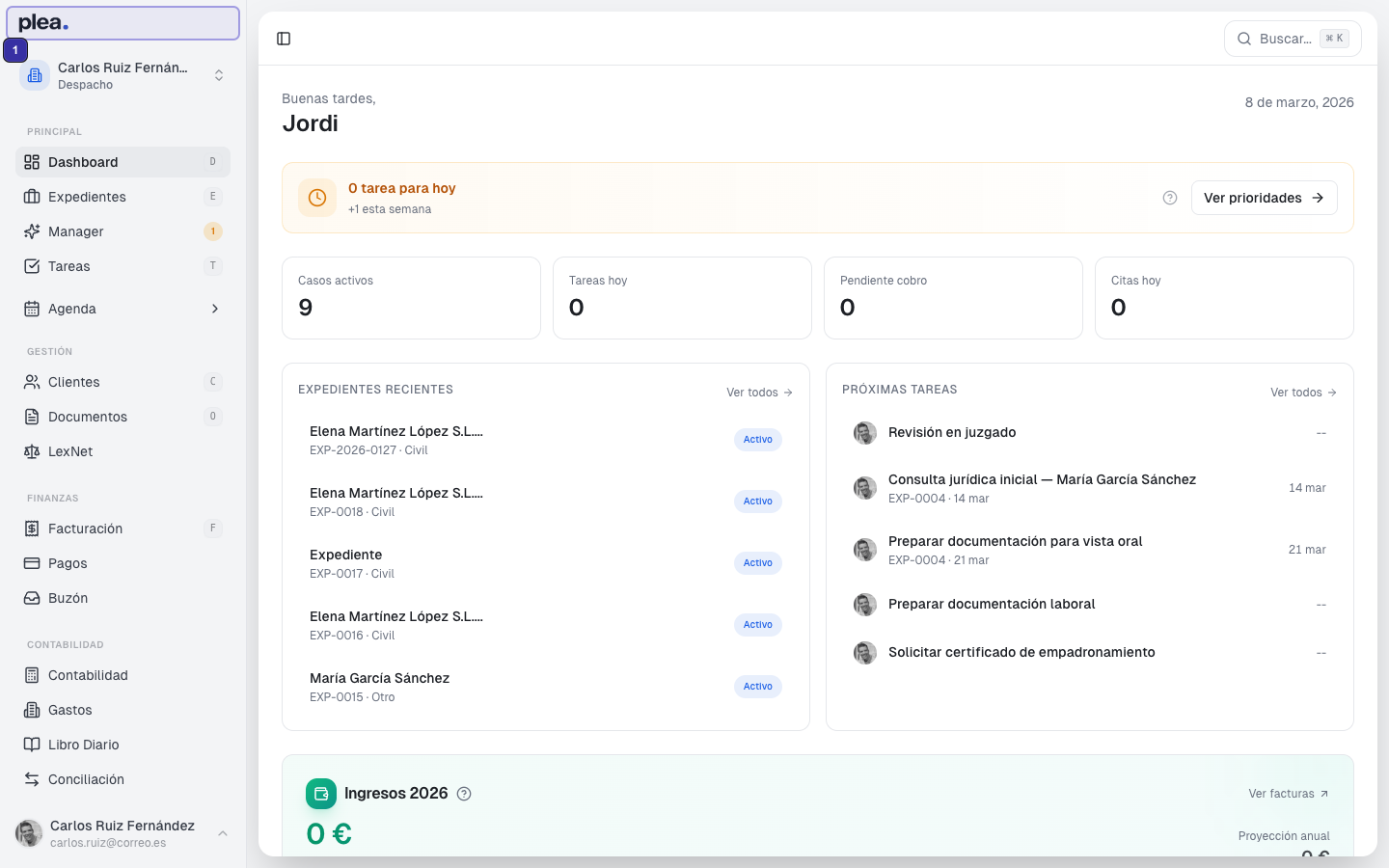This screenshot has height=868, width=1389.
Task: Click the help icon beside Ver prioridades
Action: coord(1170,198)
